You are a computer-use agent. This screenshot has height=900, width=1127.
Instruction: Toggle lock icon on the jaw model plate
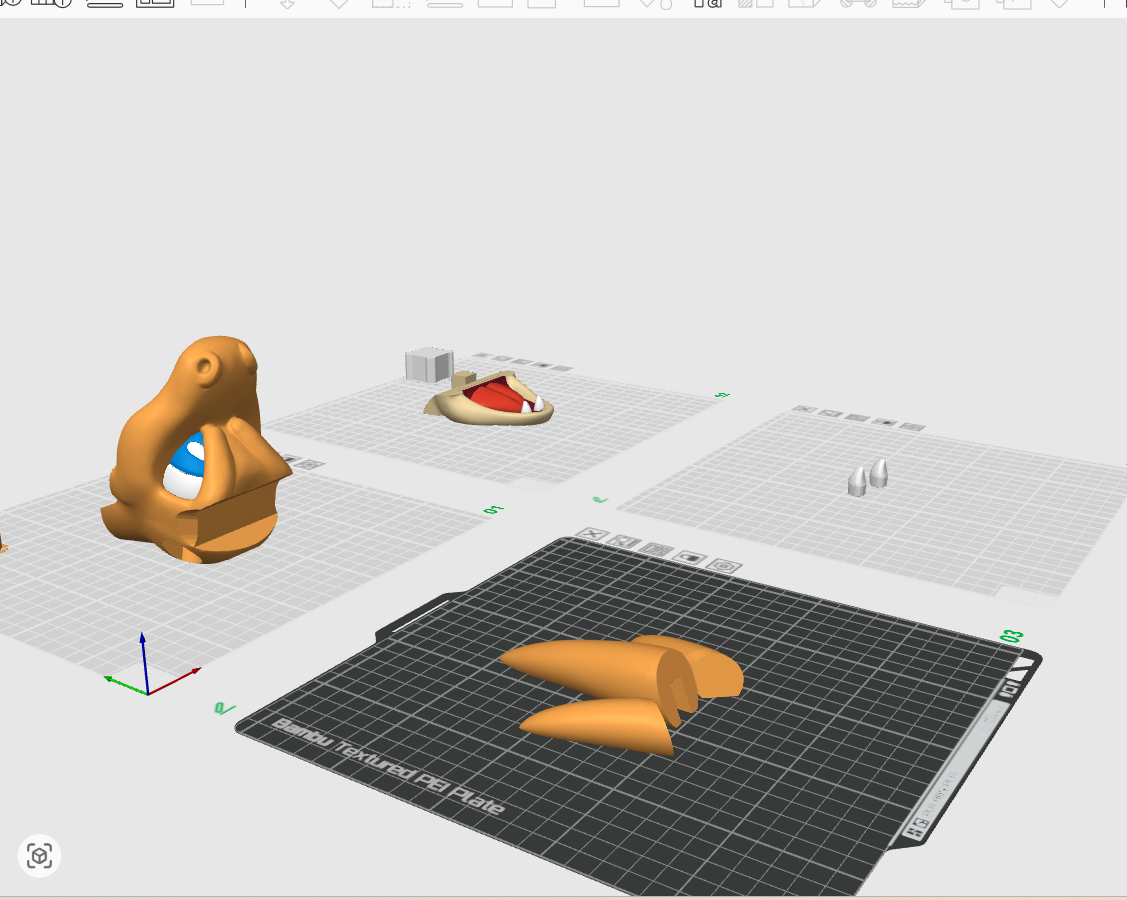tap(543, 365)
